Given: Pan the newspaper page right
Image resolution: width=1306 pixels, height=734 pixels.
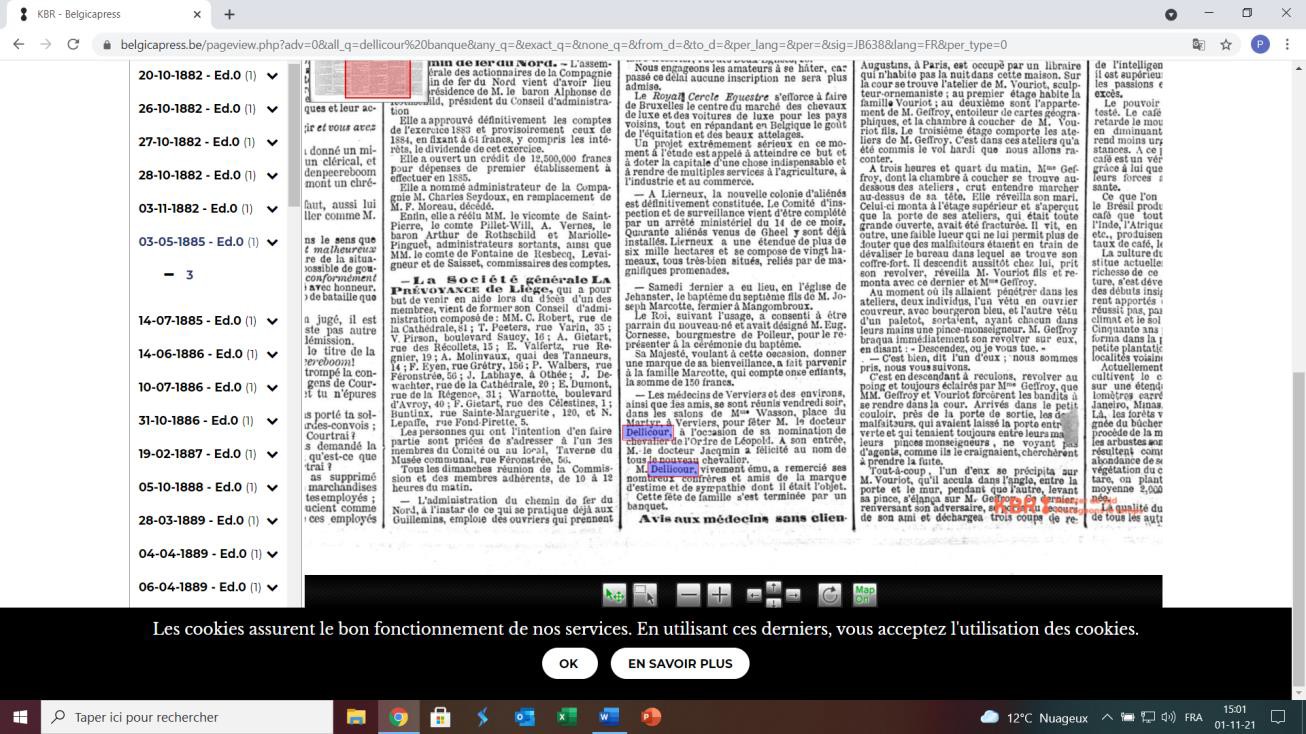Looking at the screenshot, I should [793, 595].
